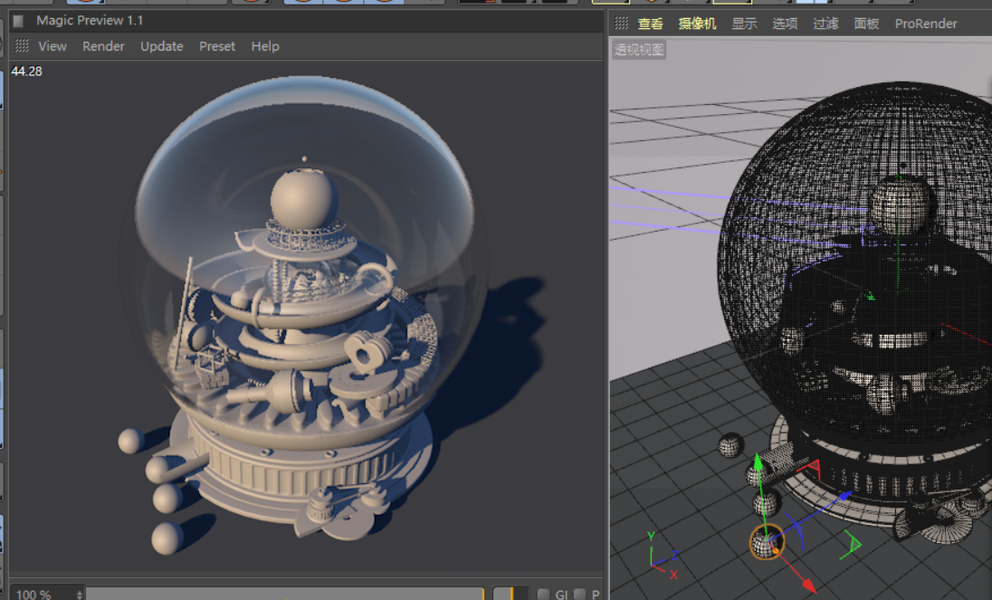
Task: Adjust the 100 % zoom stepper arrows
Action: pyautogui.click(x=79, y=594)
